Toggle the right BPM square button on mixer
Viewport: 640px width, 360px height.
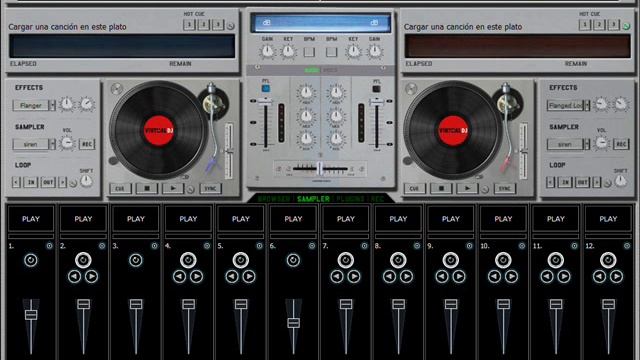pyautogui.click(x=331, y=52)
